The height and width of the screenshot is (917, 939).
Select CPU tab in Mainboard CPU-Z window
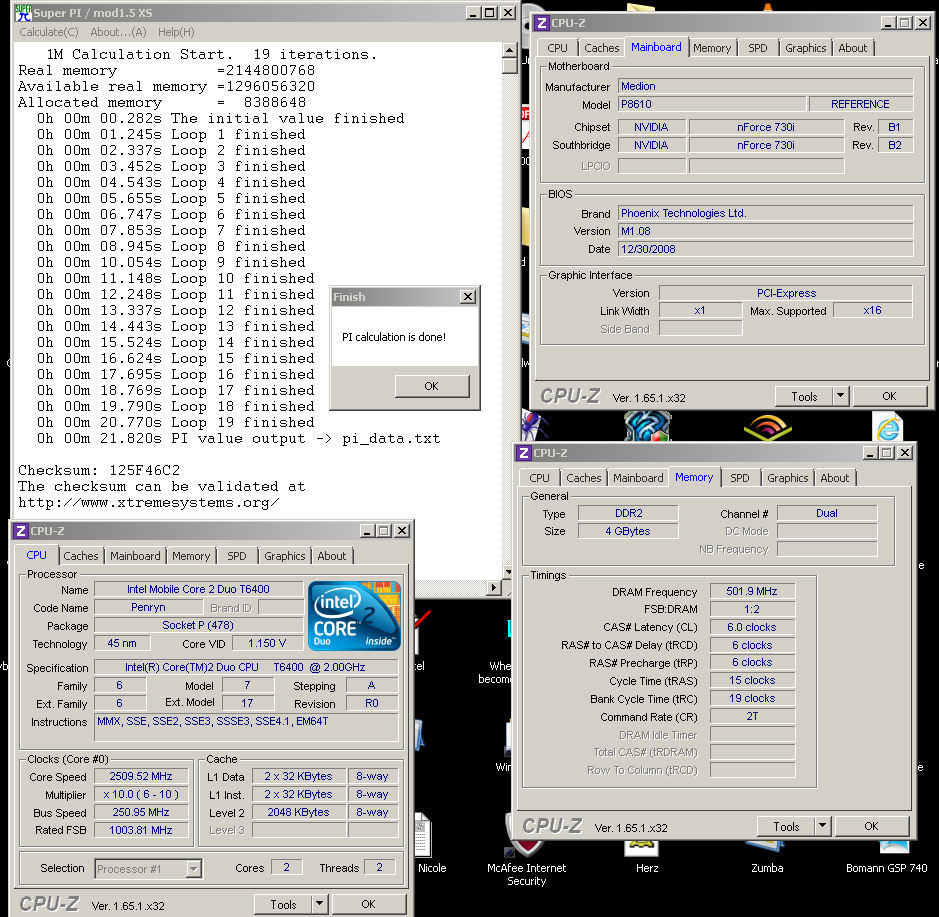[x=557, y=48]
